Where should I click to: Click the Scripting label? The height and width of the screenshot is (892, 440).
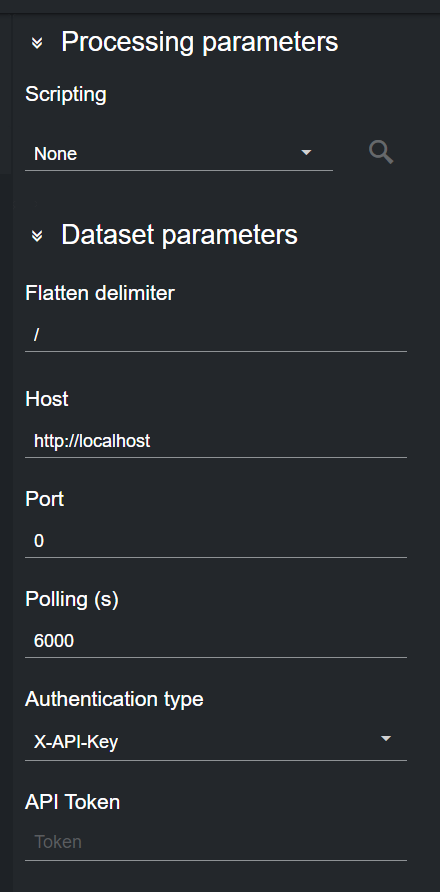click(66, 94)
